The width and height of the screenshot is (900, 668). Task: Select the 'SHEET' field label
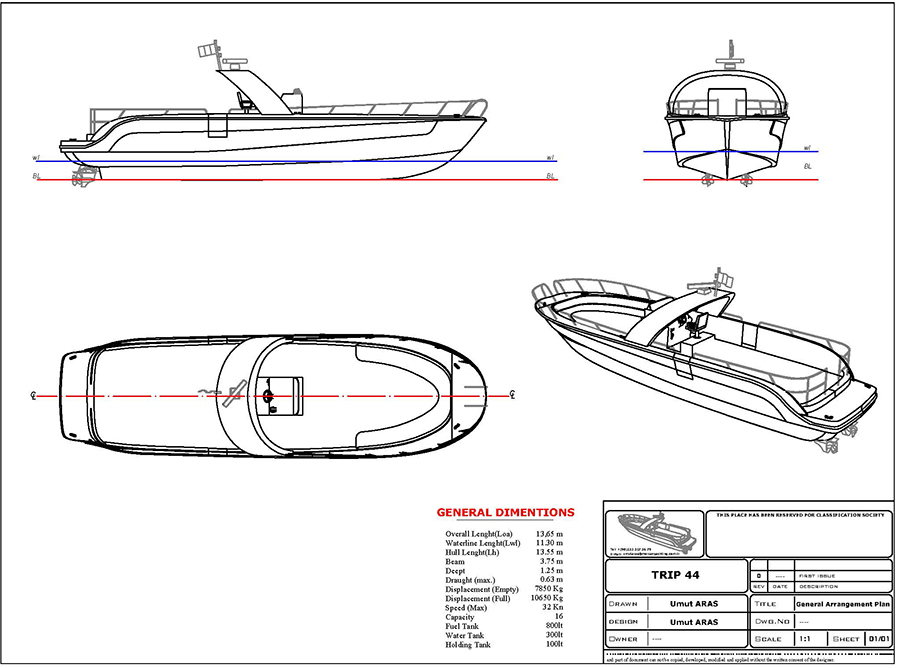846,639
